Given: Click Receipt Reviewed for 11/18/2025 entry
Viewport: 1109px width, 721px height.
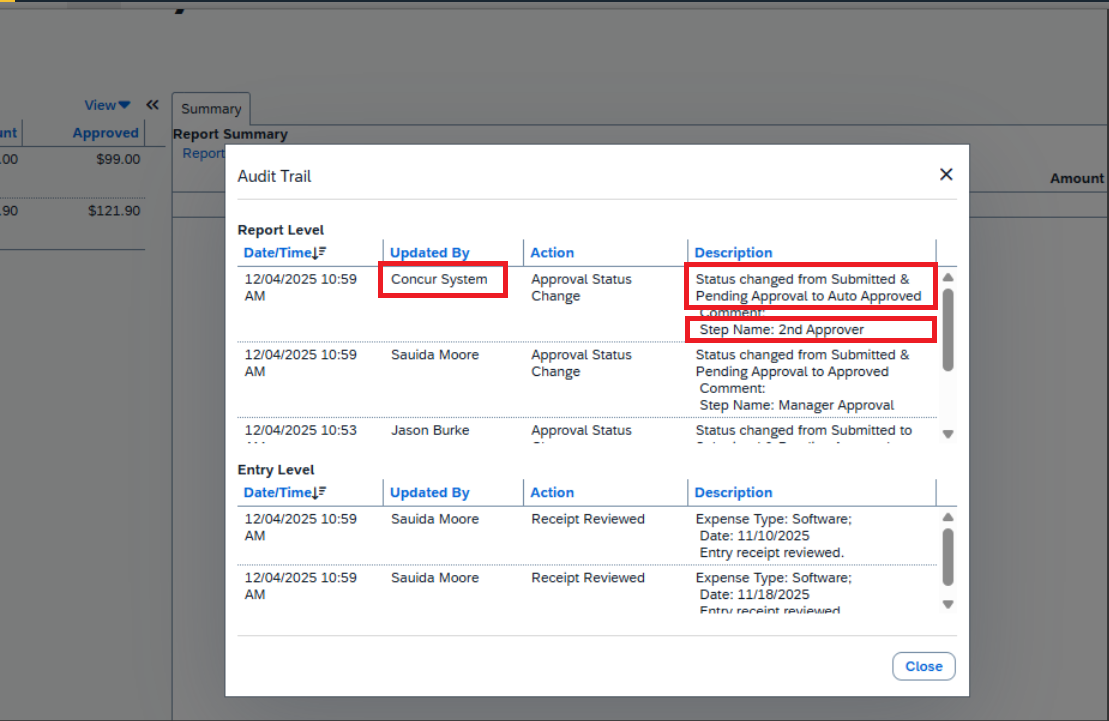Looking at the screenshot, I should [x=588, y=577].
